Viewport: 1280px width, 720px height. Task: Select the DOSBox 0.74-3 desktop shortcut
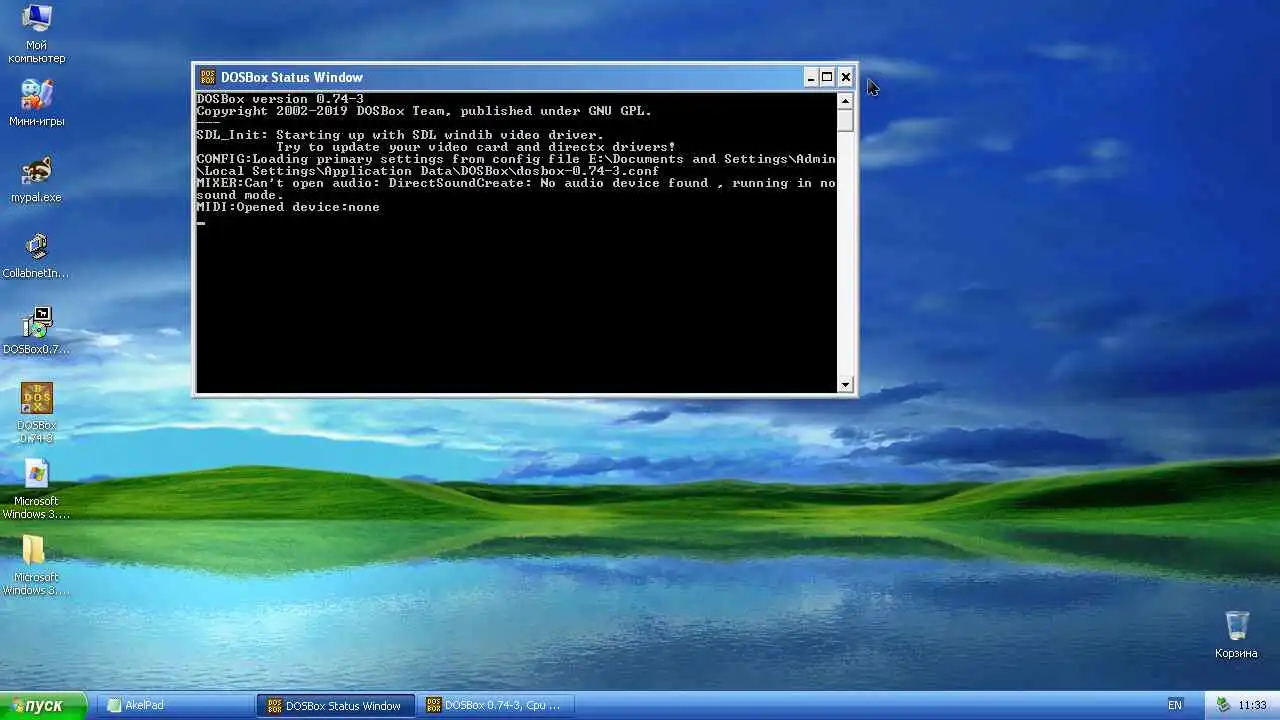pyautogui.click(x=37, y=413)
